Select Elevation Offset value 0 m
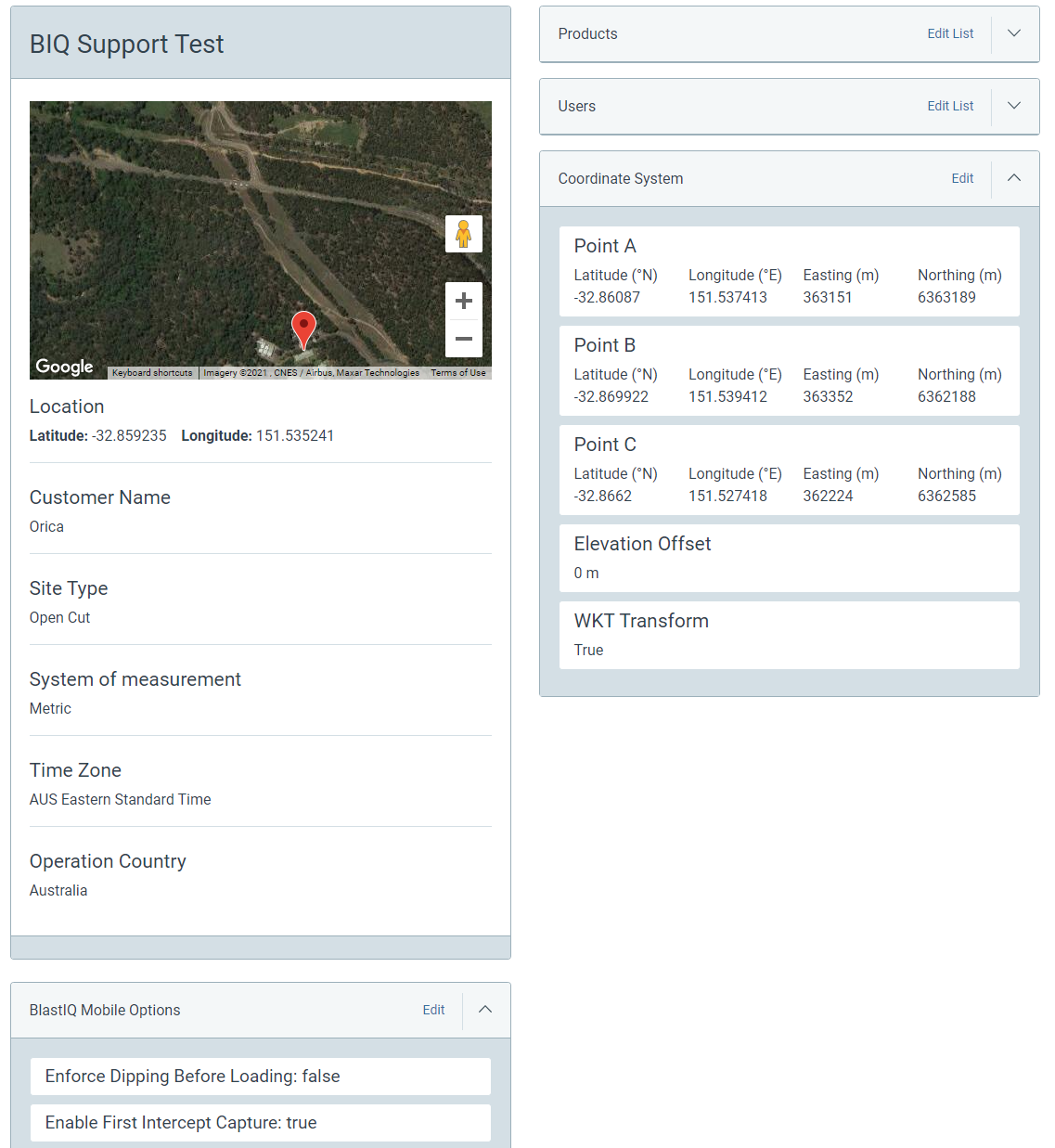Screen dimensions: 1055x1148 (586, 573)
